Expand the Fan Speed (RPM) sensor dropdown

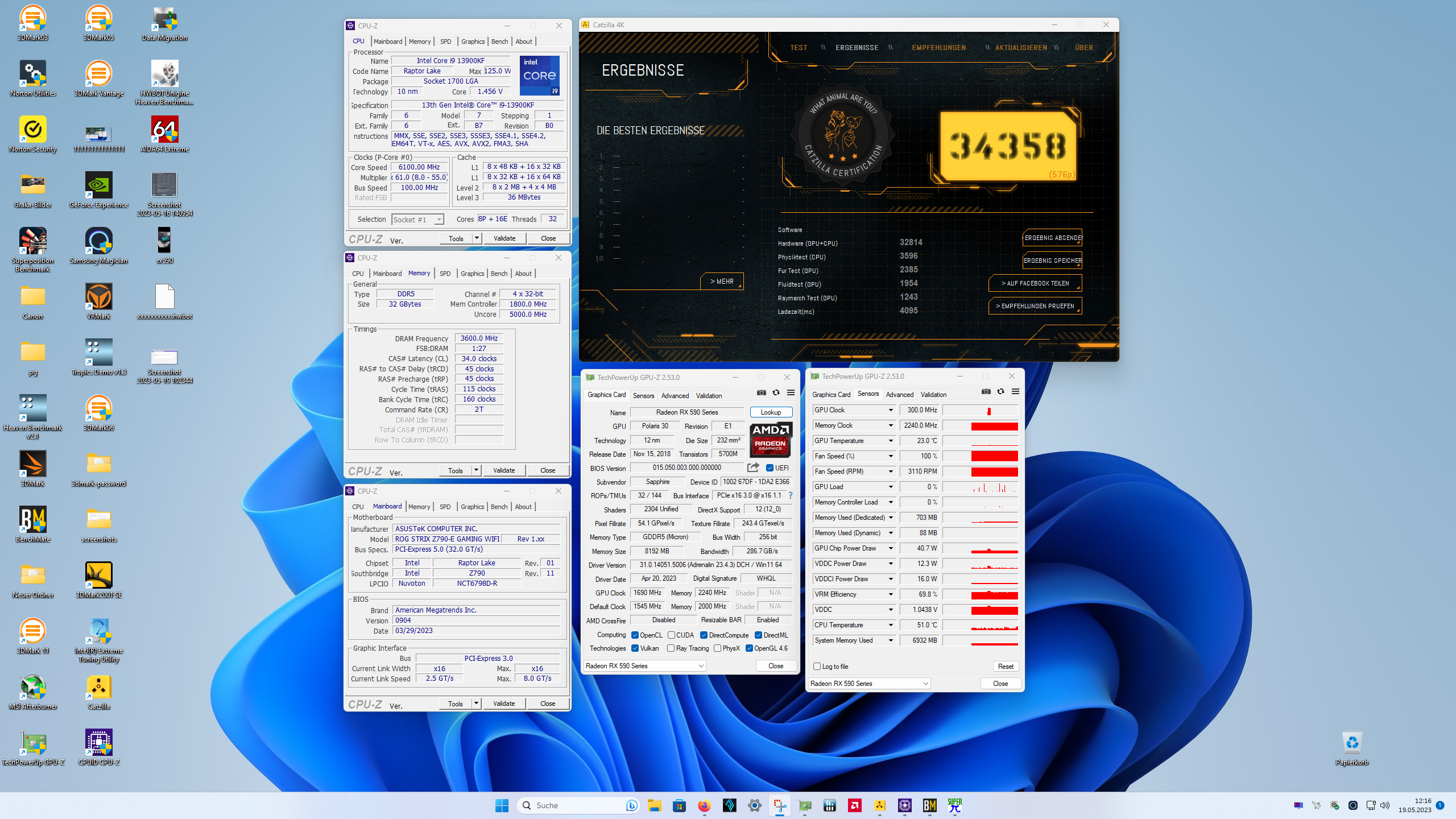[891, 471]
